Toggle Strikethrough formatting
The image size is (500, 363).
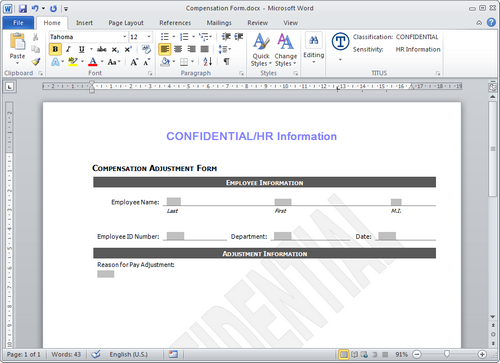(x=101, y=49)
